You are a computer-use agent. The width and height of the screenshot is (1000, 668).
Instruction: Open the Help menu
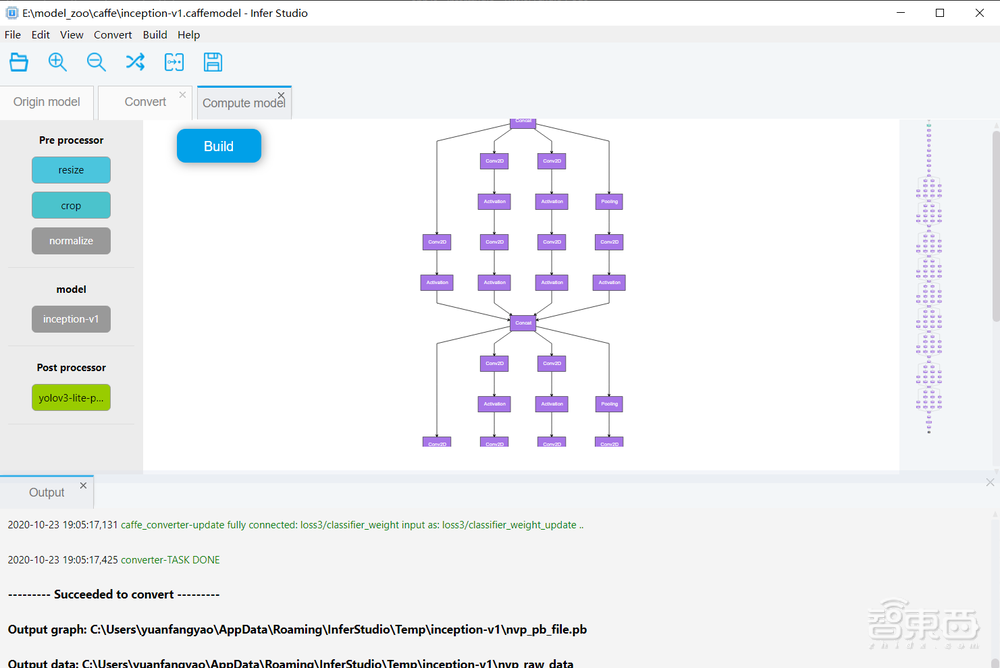(189, 35)
